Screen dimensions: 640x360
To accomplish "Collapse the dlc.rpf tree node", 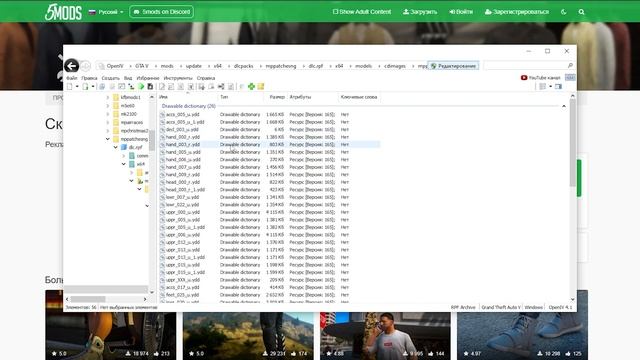I will (116, 147).
